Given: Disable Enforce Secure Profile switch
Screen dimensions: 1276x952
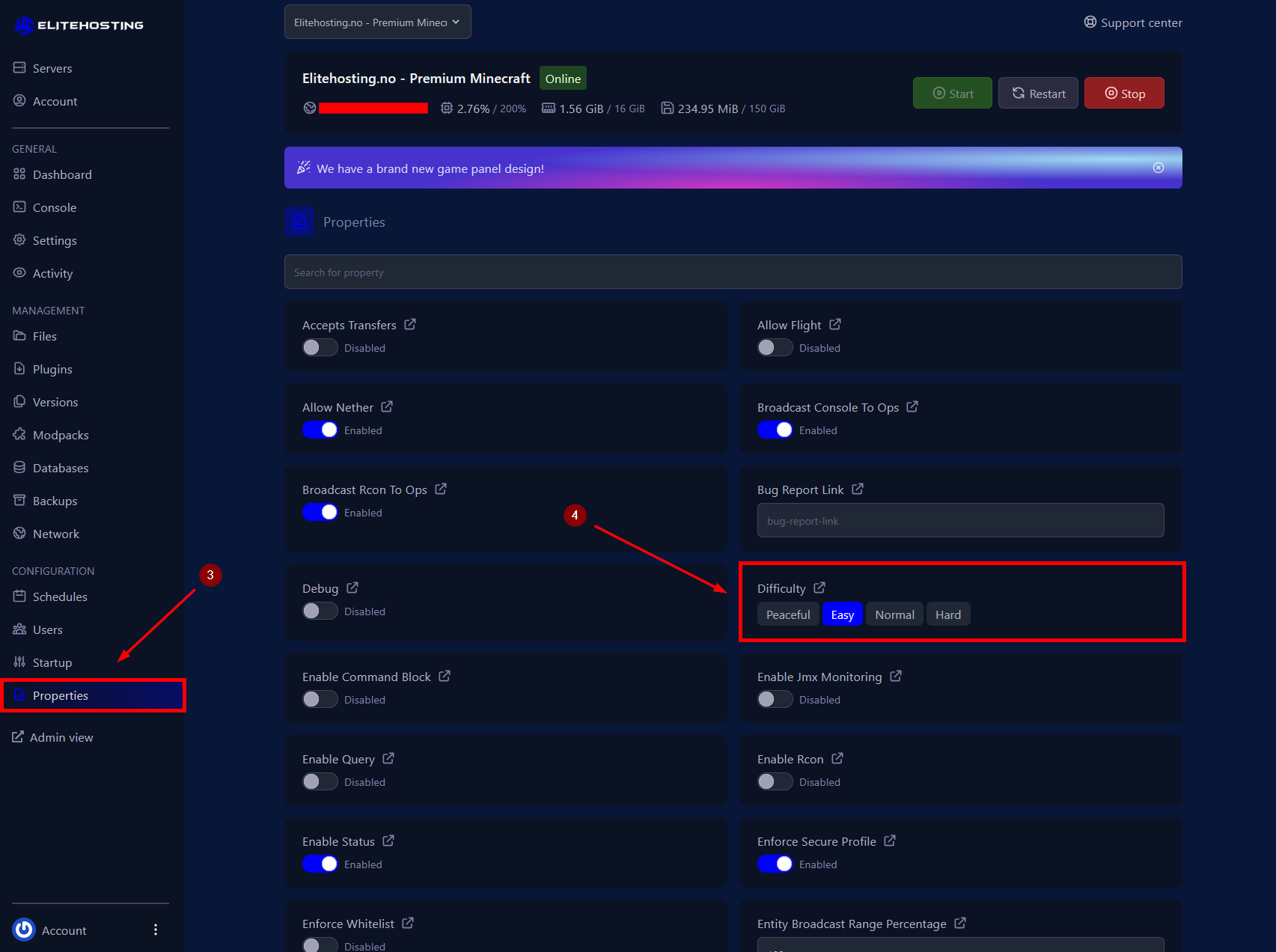Looking at the screenshot, I should 775,864.
